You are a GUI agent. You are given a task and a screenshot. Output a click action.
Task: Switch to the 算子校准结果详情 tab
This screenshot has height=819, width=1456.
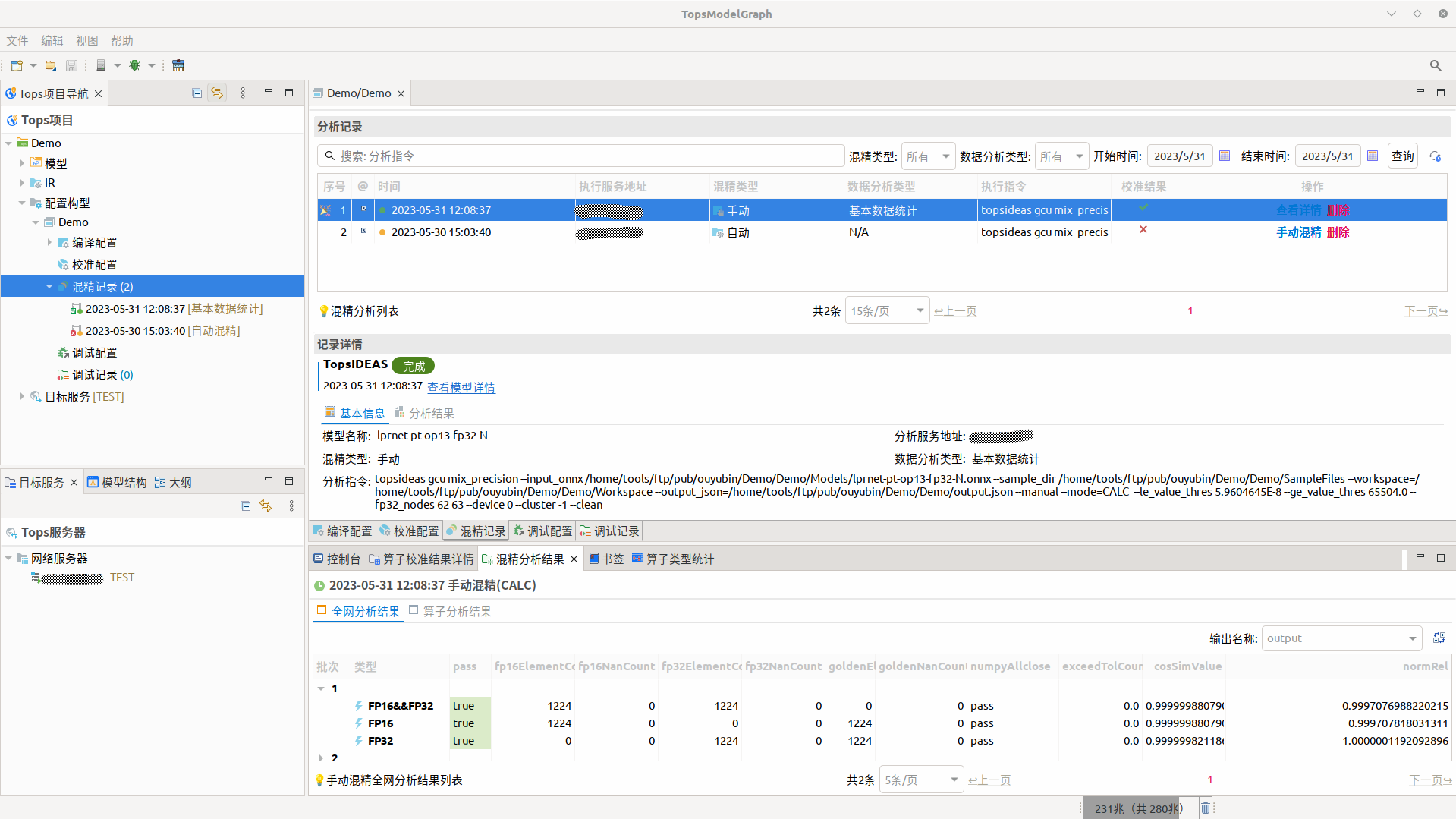421,559
